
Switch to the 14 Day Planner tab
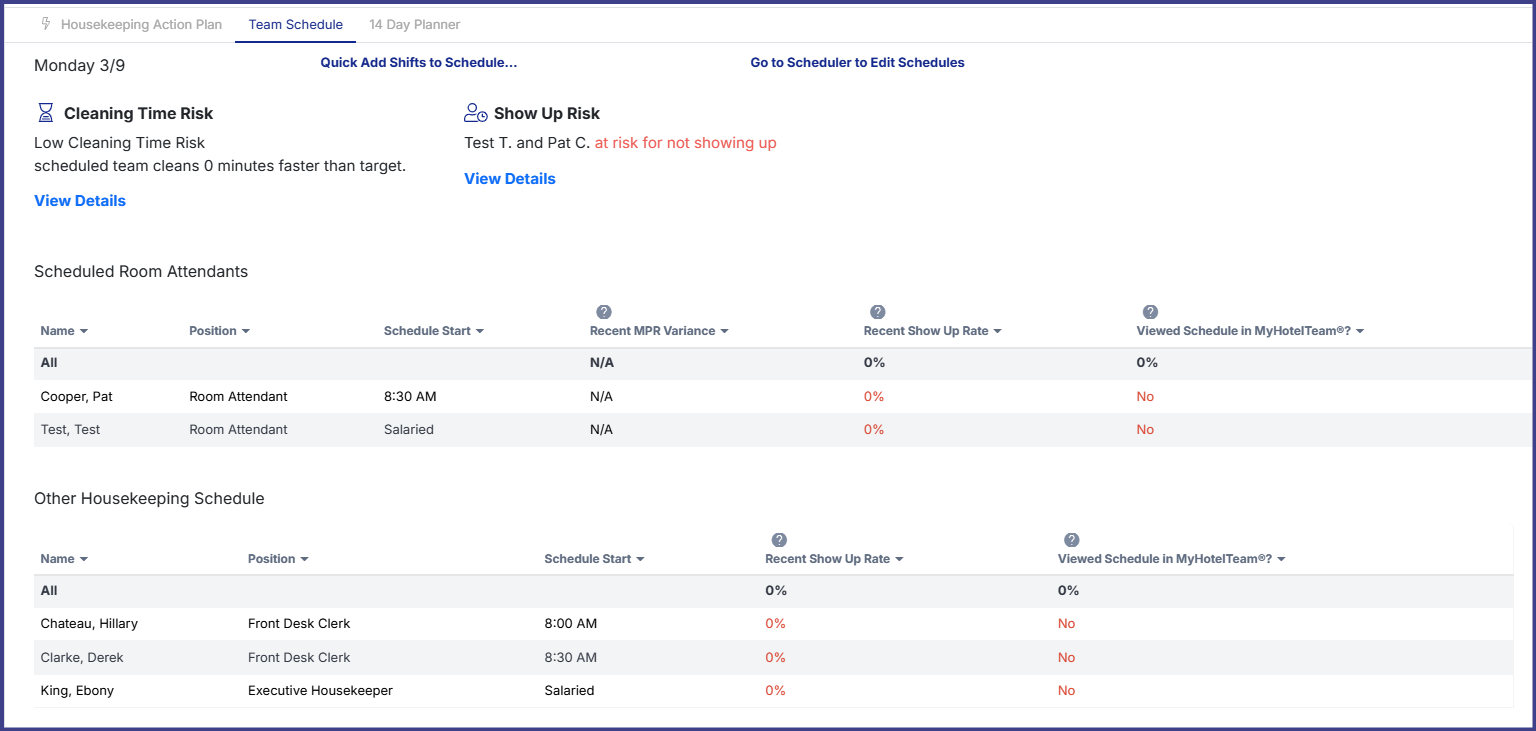[414, 24]
